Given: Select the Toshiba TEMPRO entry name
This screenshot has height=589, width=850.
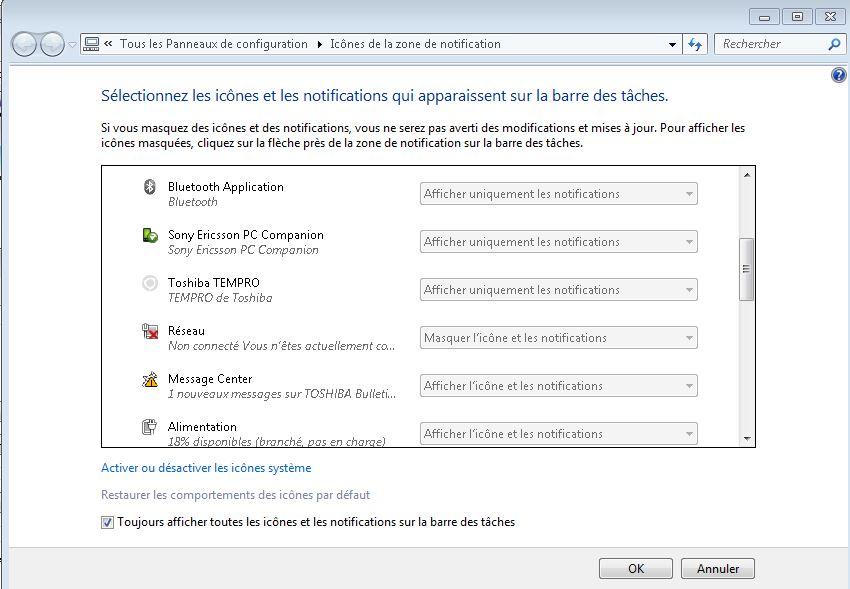Looking at the screenshot, I should 214,283.
